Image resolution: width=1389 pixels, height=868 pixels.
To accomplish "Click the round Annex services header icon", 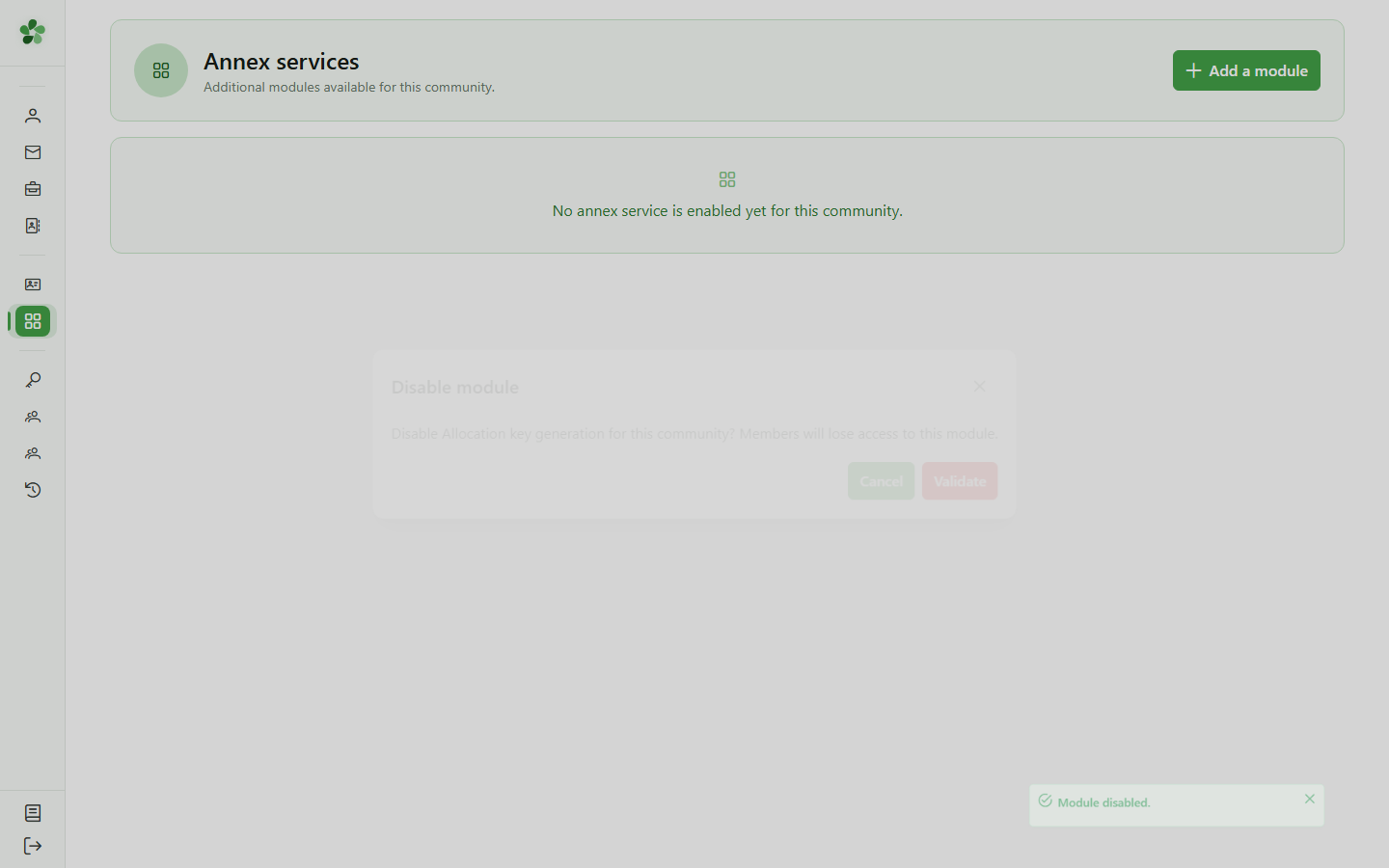I will coord(161,70).
